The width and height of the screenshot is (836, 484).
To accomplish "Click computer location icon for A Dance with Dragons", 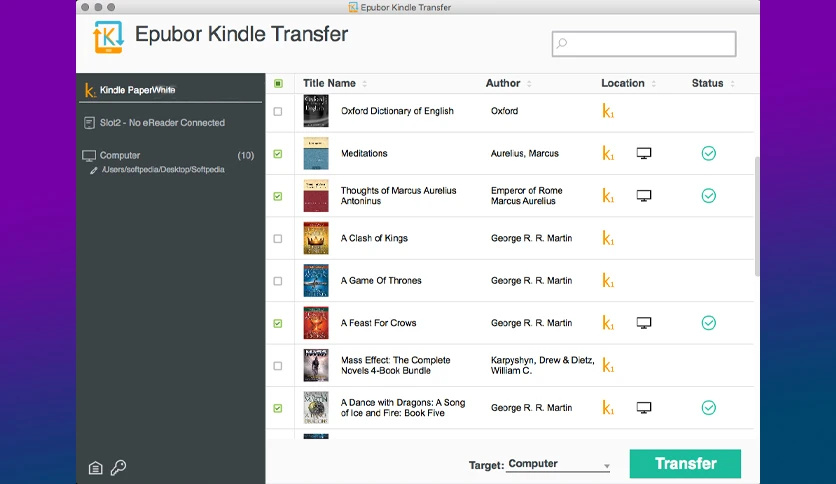I will [x=644, y=408].
